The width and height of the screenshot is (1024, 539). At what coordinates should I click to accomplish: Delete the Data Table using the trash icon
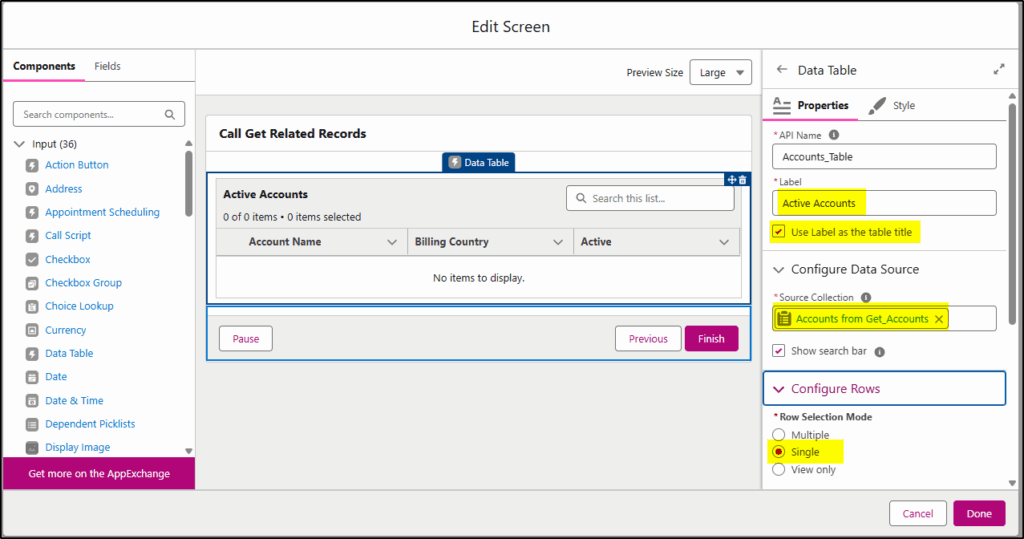[x=743, y=180]
